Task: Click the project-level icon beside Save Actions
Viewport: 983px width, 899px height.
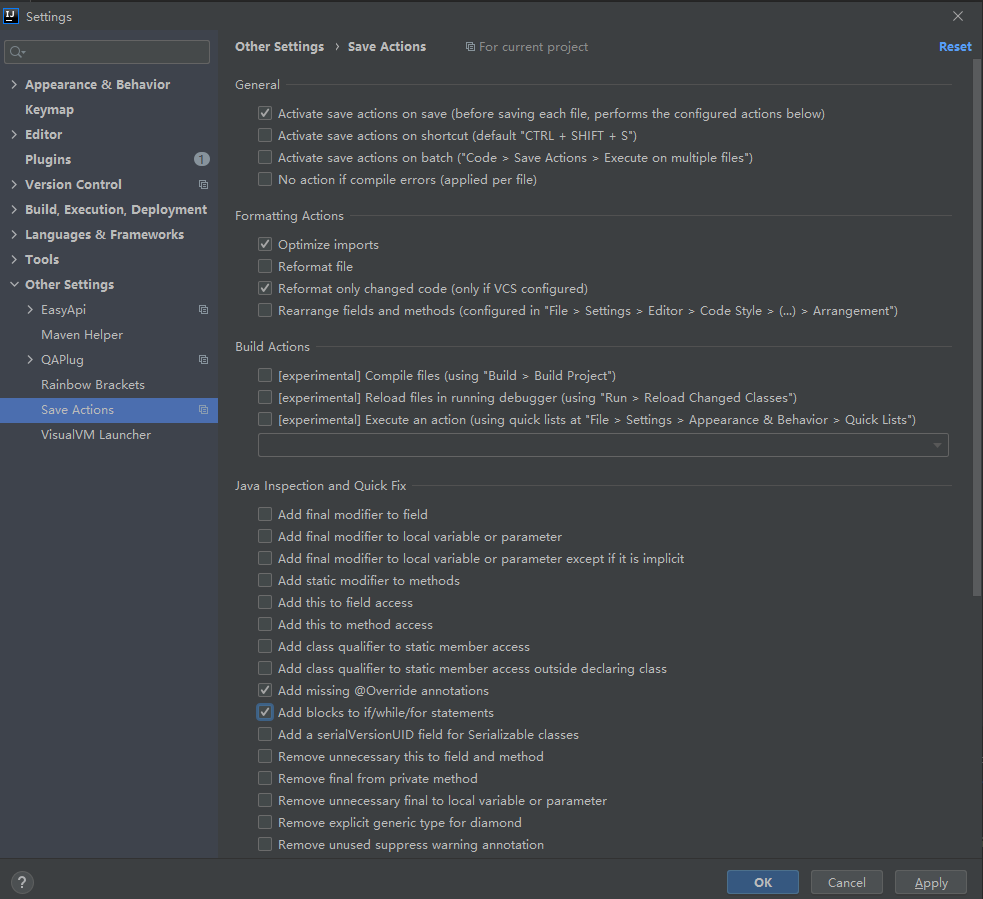Action: [x=203, y=410]
